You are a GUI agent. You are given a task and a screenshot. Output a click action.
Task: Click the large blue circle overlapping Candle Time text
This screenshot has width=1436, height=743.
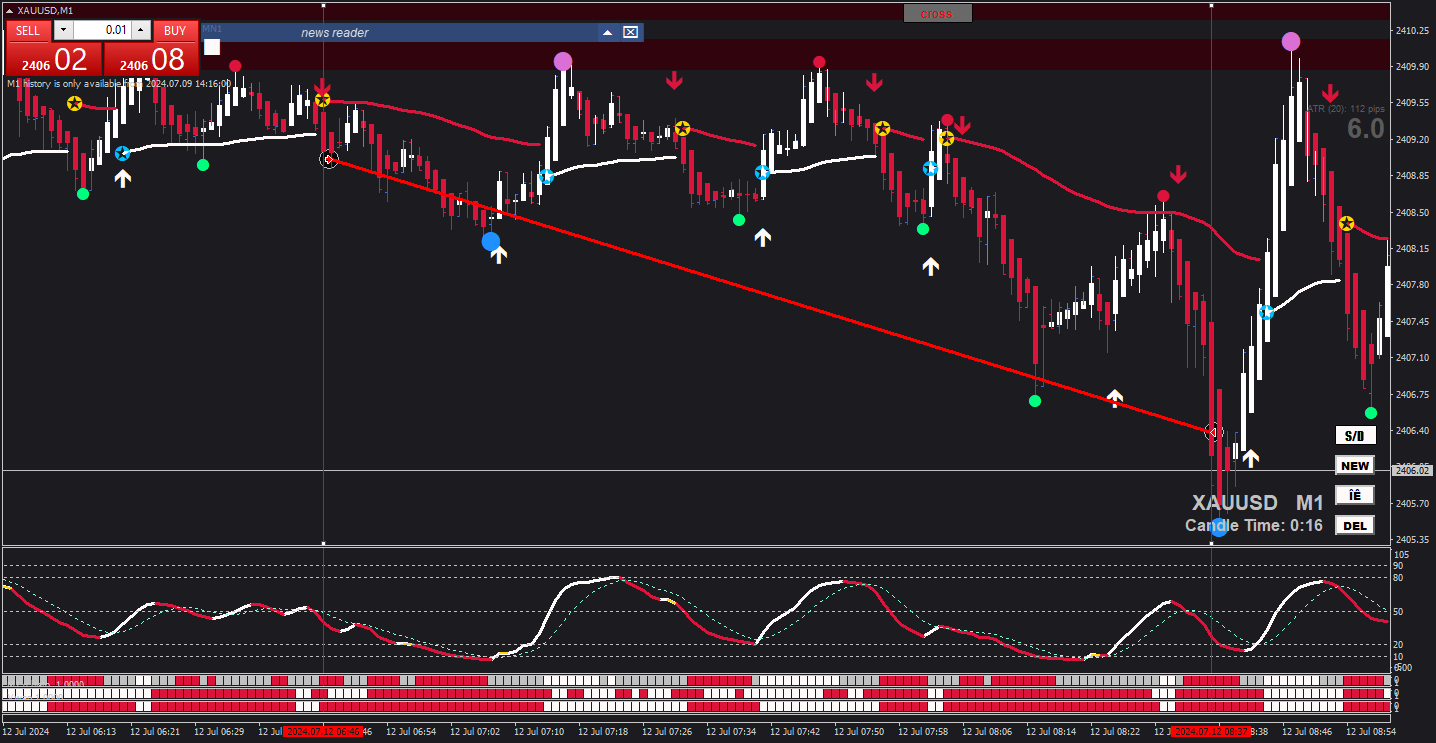[x=1218, y=527]
